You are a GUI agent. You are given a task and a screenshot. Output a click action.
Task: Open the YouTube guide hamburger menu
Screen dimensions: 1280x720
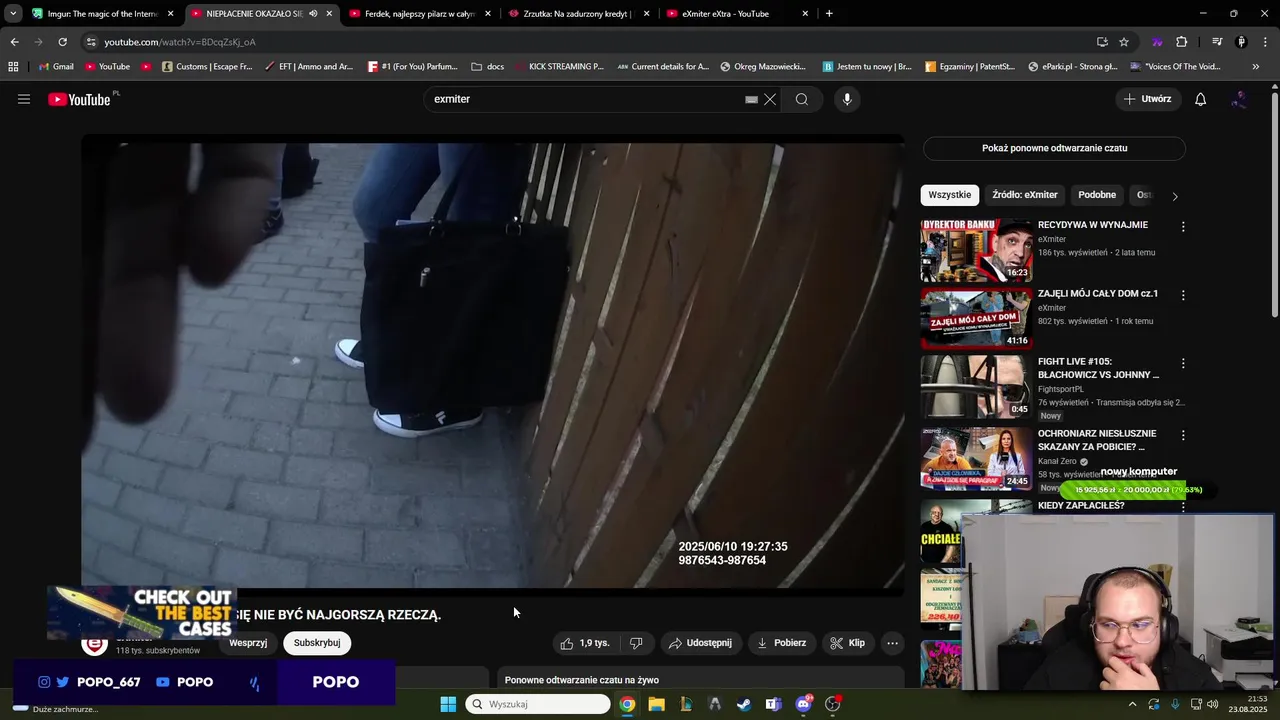[x=24, y=99]
